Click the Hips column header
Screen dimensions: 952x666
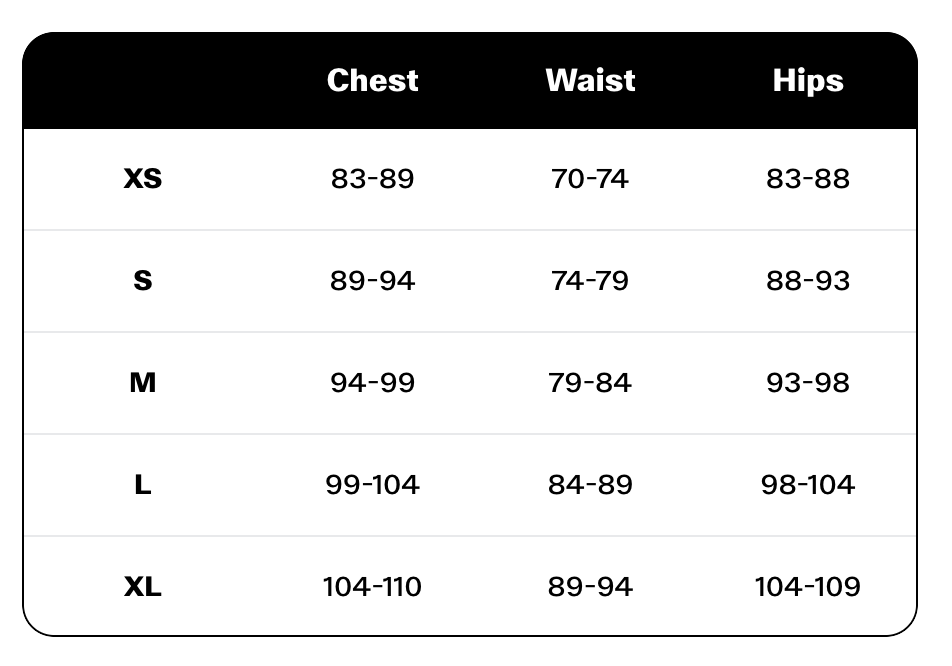tap(807, 80)
